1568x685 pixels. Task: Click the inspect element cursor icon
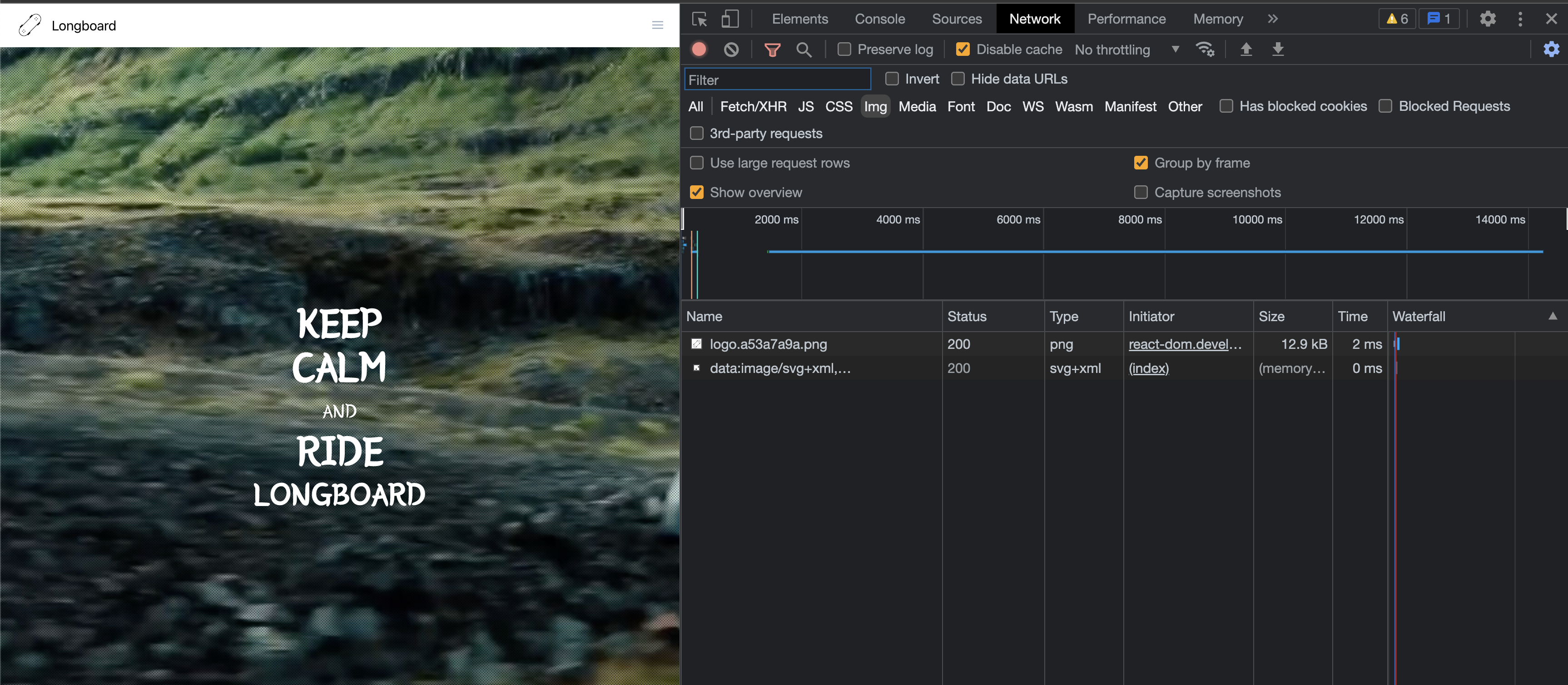point(700,19)
